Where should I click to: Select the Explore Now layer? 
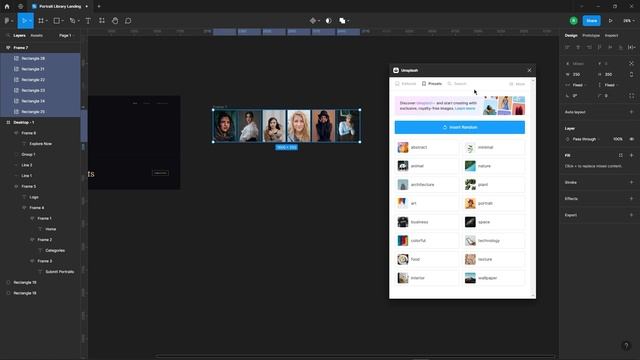point(40,144)
